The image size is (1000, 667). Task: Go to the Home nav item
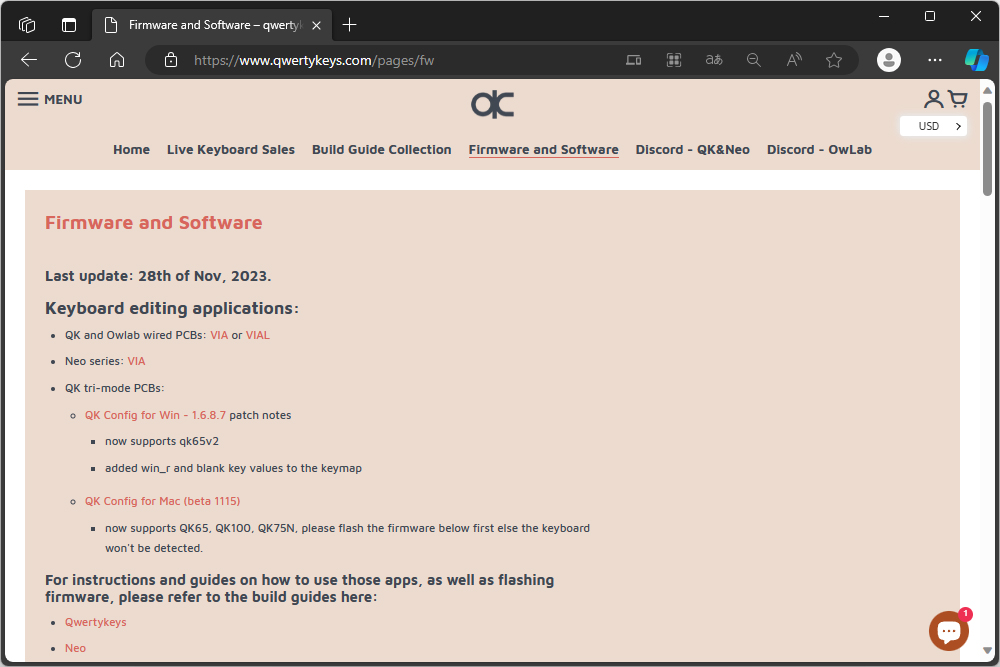131,150
